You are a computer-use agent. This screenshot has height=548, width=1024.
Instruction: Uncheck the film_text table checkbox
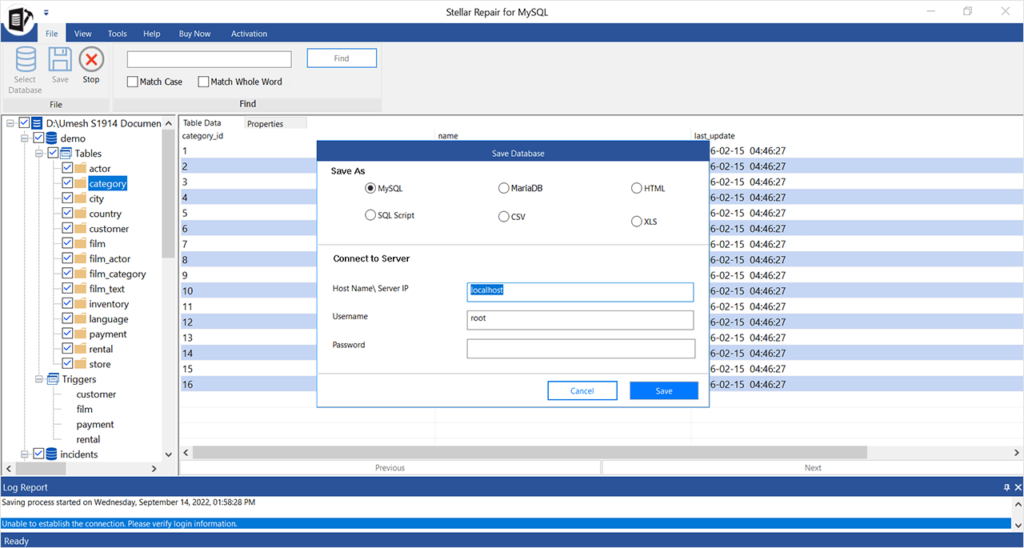tap(67, 289)
